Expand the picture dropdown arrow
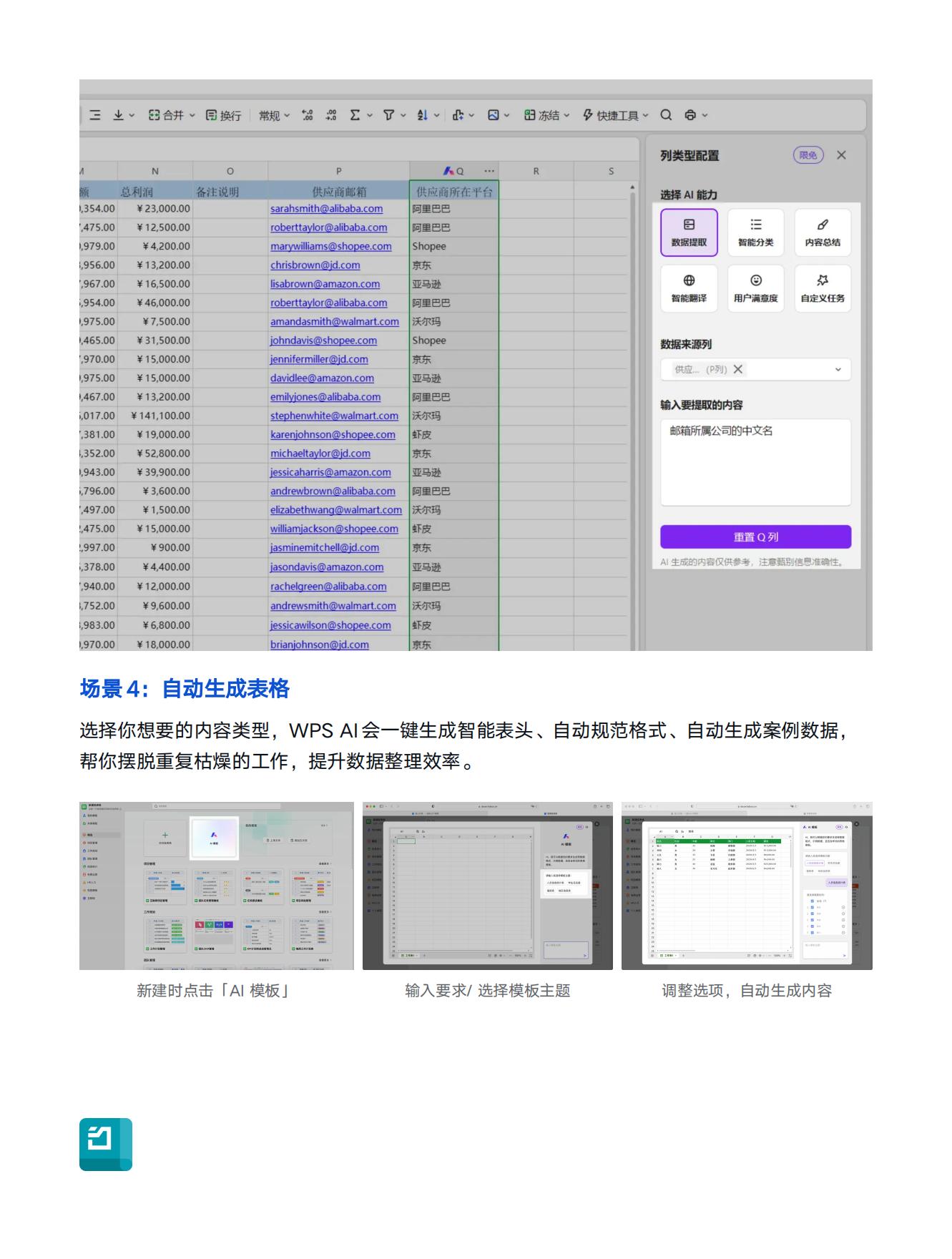Image resolution: width=952 pixels, height=1259 pixels. (x=507, y=115)
